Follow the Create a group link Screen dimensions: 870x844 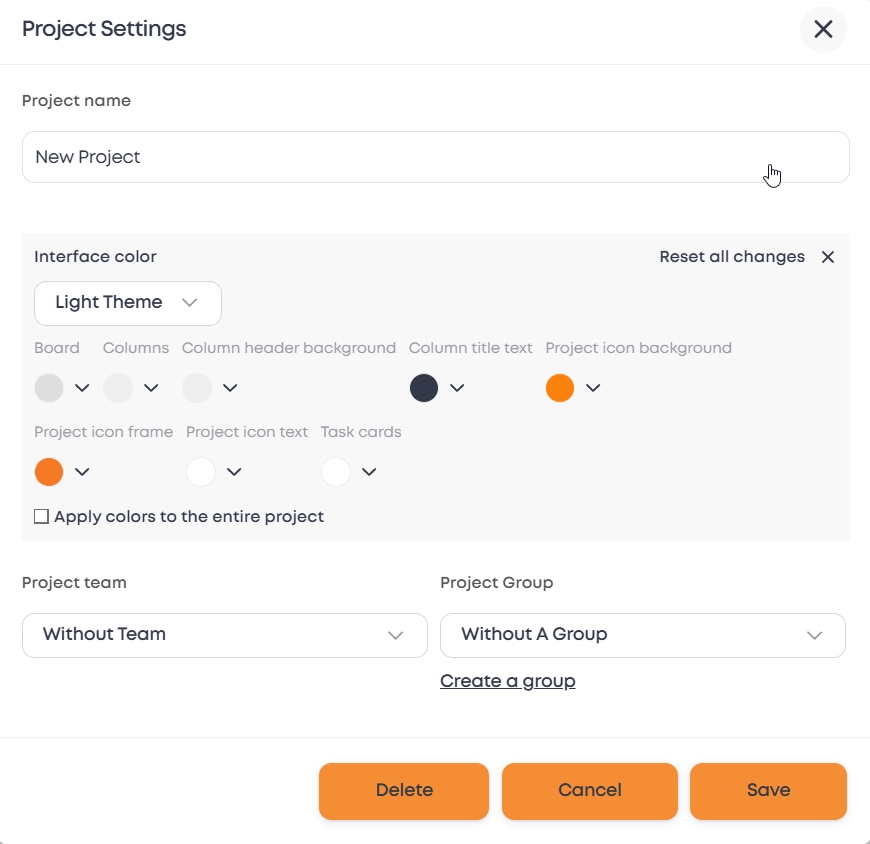[x=508, y=681]
